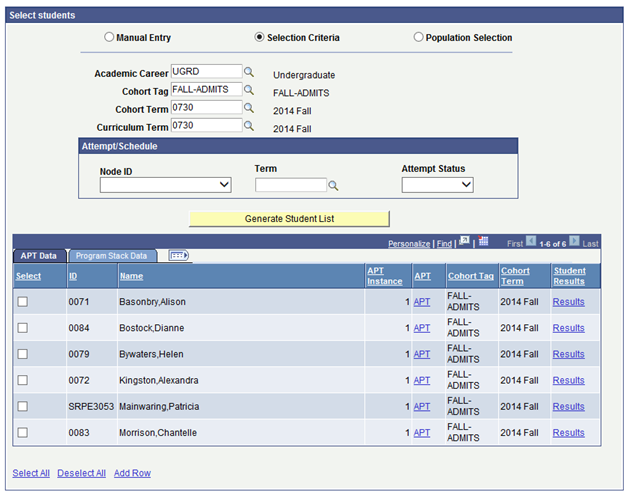Open Attempt/Schedule Term lookup magnifier

(x=333, y=186)
